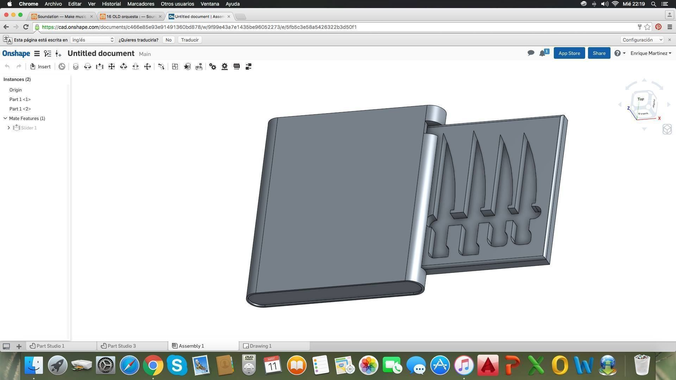Open the Marcadores menu in the menu bar
Image resolution: width=676 pixels, height=380 pixels.
141,4
